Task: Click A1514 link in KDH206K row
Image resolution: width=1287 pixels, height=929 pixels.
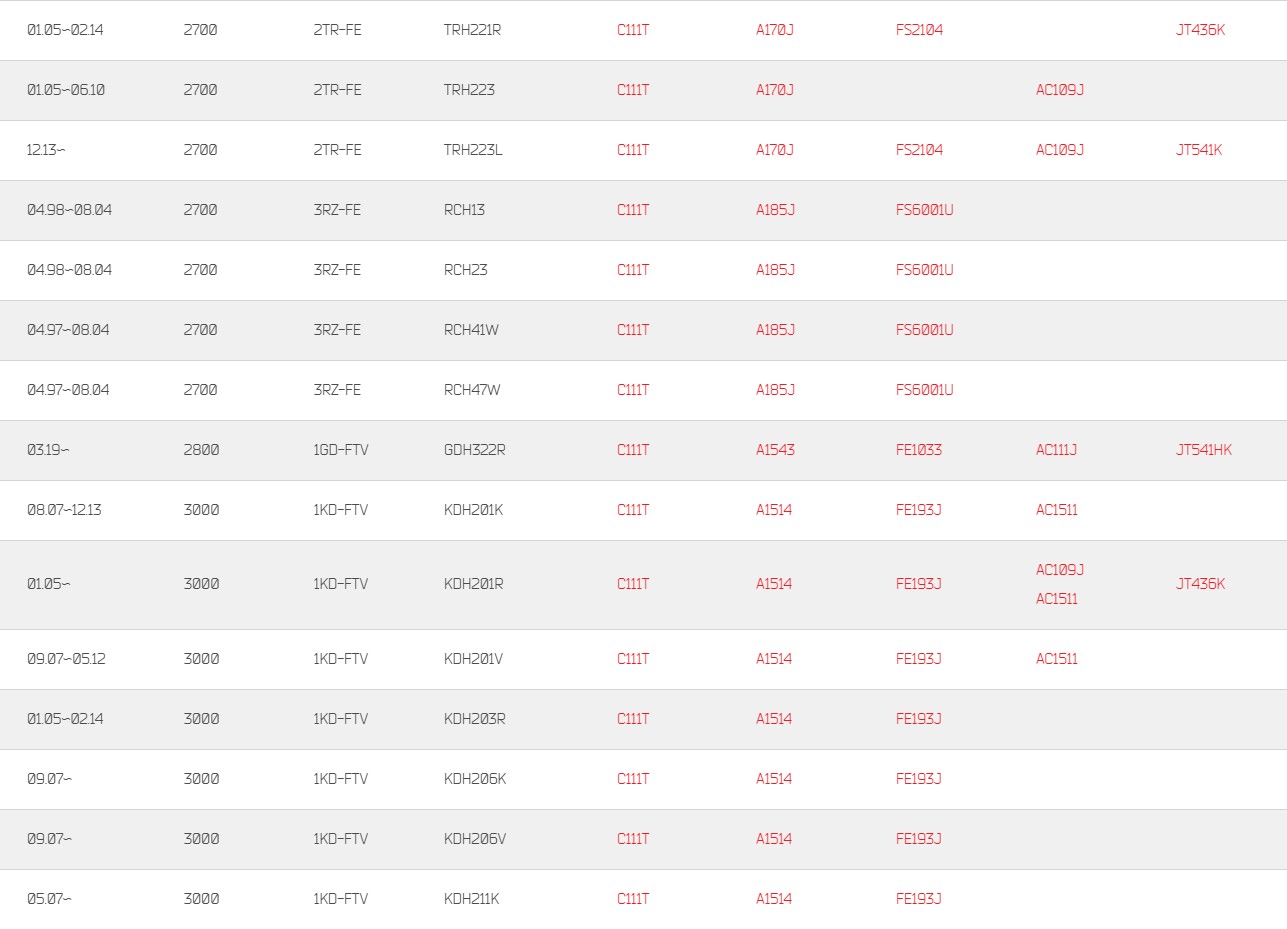Action: (x=774, y=779)
